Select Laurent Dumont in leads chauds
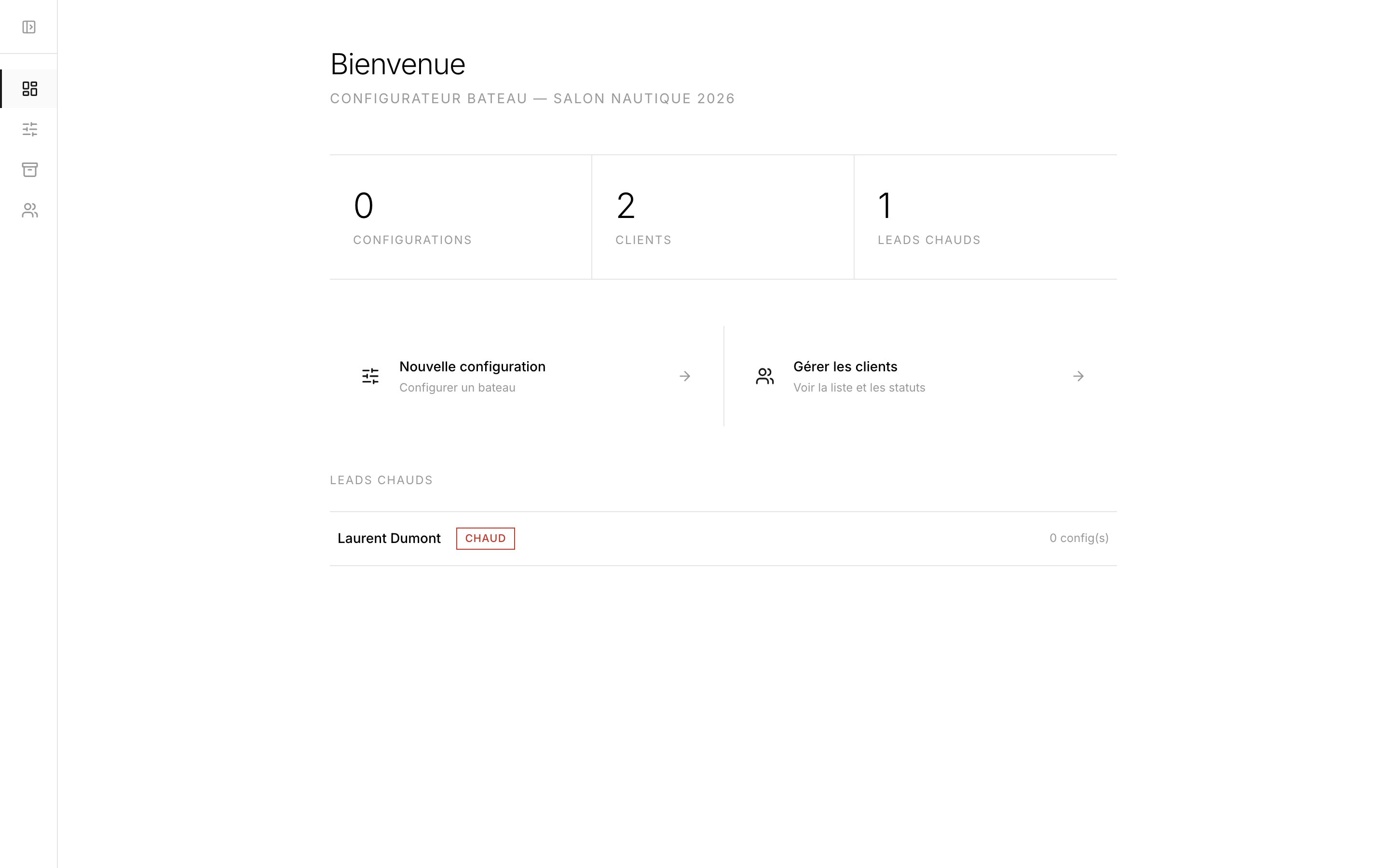 tap(389, 538)
